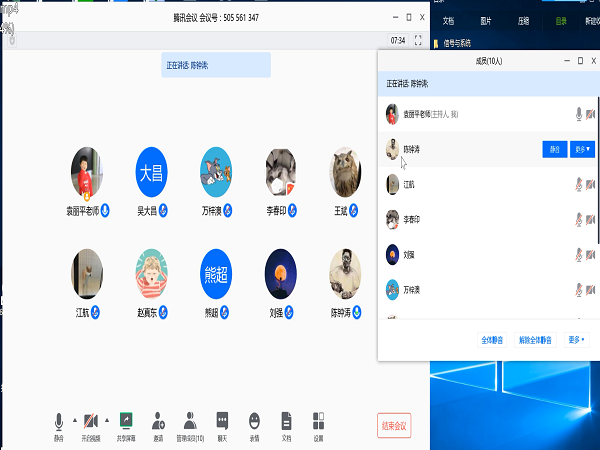The width and height of the screenshot is (600, 450).
Task: Click 图片 tab in the background file window
Action: (x=486, y=21)
